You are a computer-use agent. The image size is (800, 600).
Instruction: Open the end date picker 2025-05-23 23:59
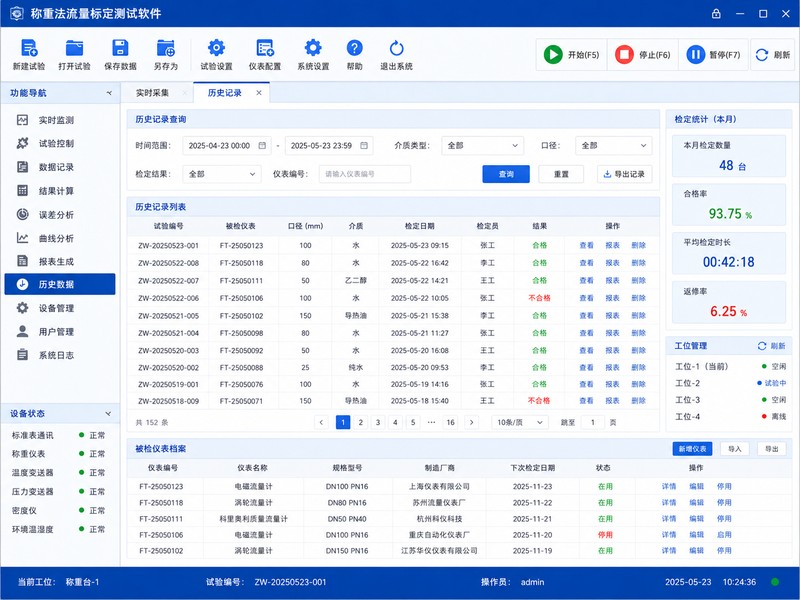[x=329, y=145]
